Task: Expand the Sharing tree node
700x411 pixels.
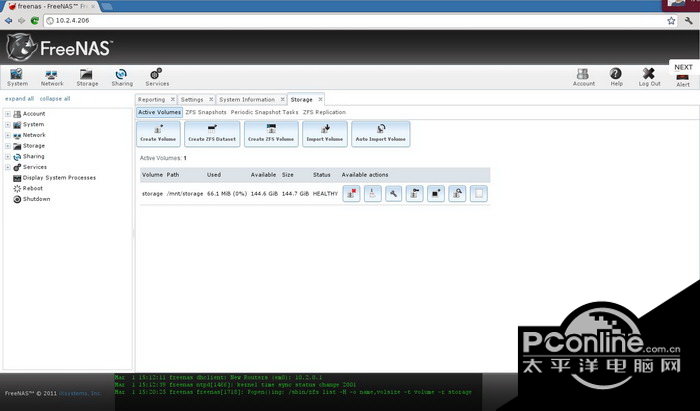Action: (x=8, y=157)
